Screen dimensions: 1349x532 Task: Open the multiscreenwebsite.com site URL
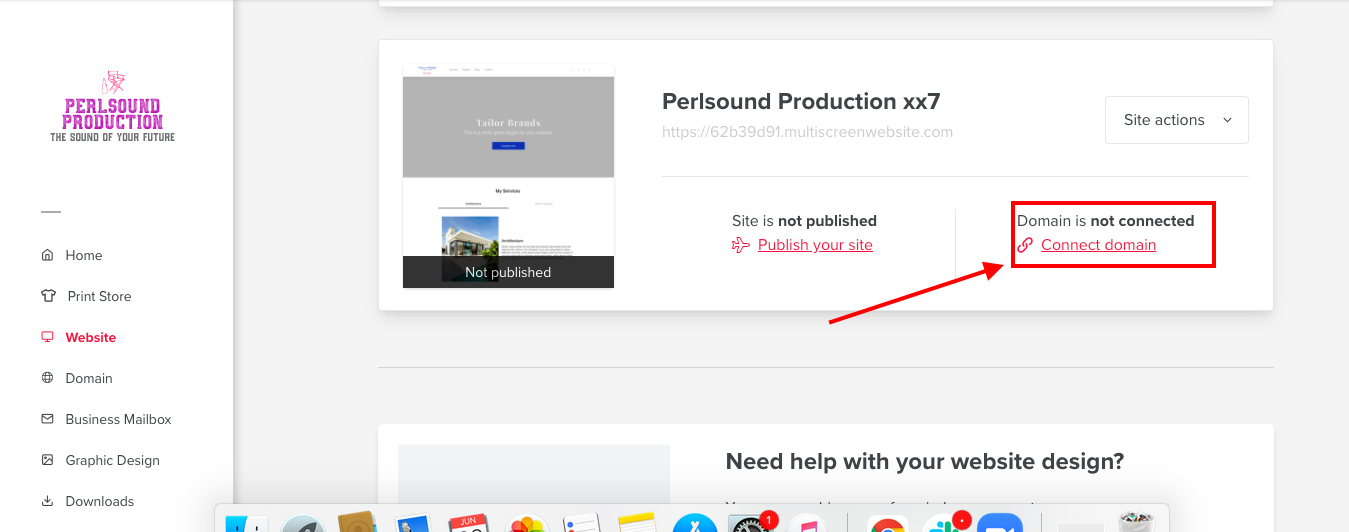click(807, 132)
